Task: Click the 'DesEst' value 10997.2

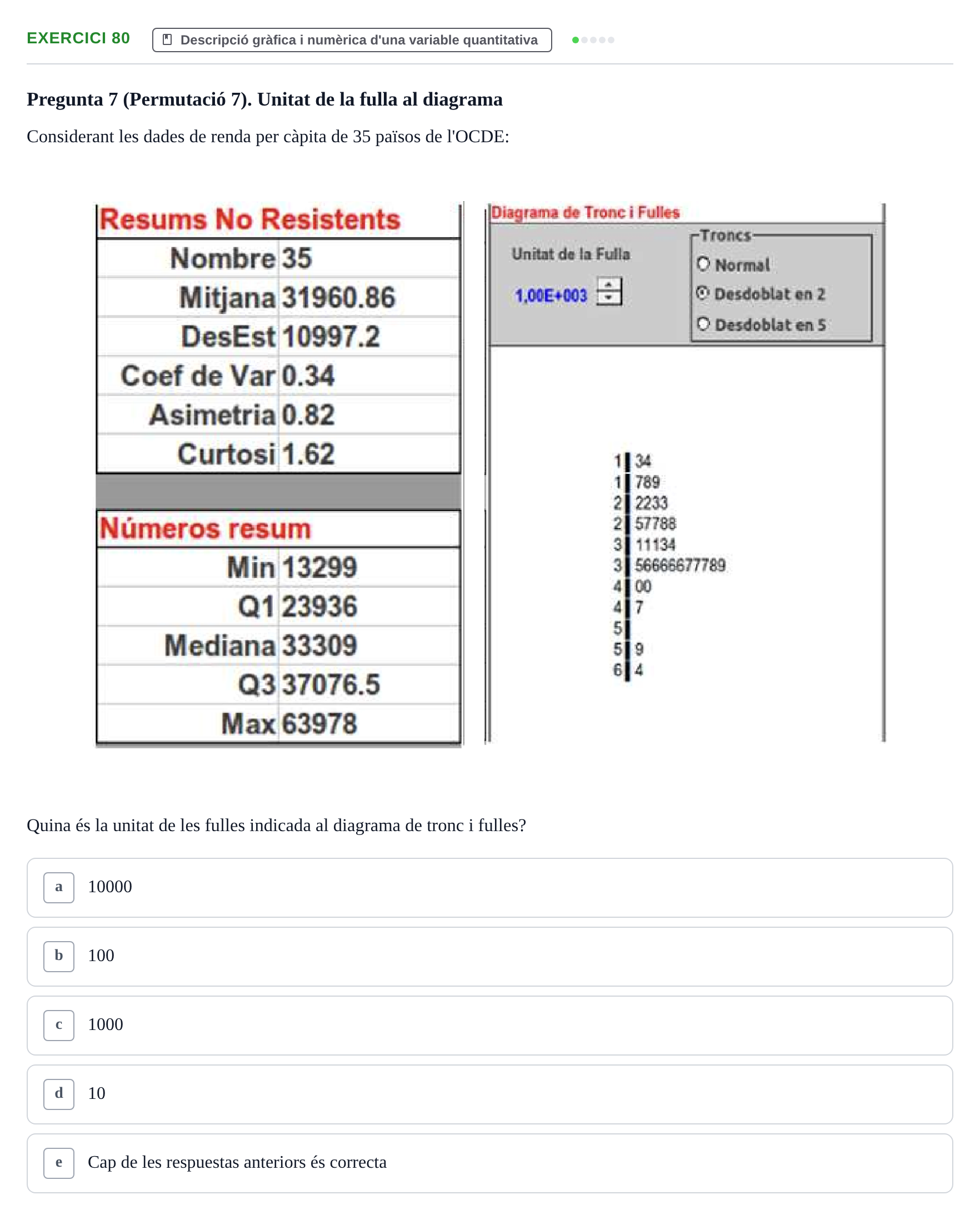Action: click(331, 337)
